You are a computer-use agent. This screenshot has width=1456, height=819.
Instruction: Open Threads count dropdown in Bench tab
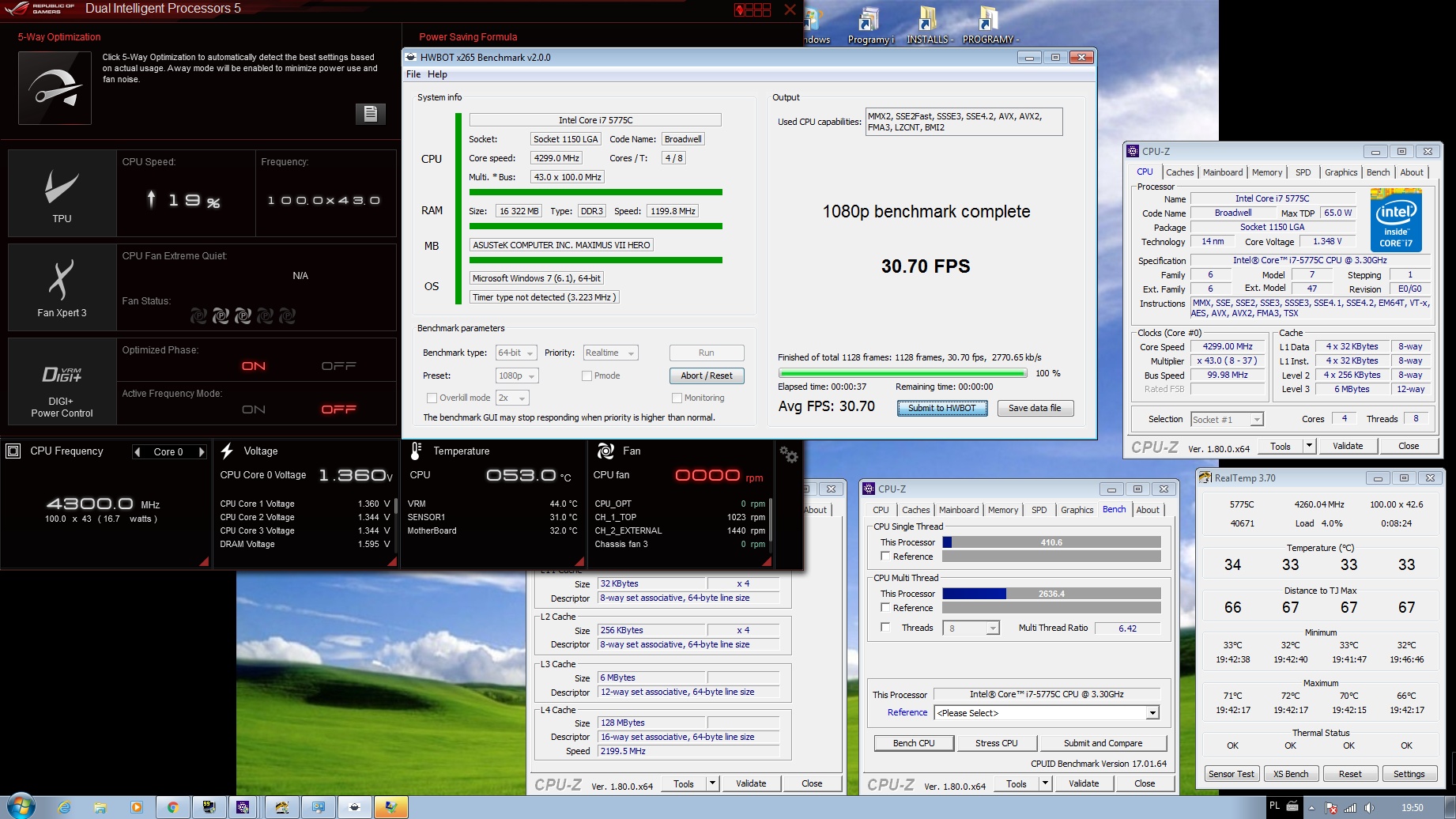click(x=971, y=628)
